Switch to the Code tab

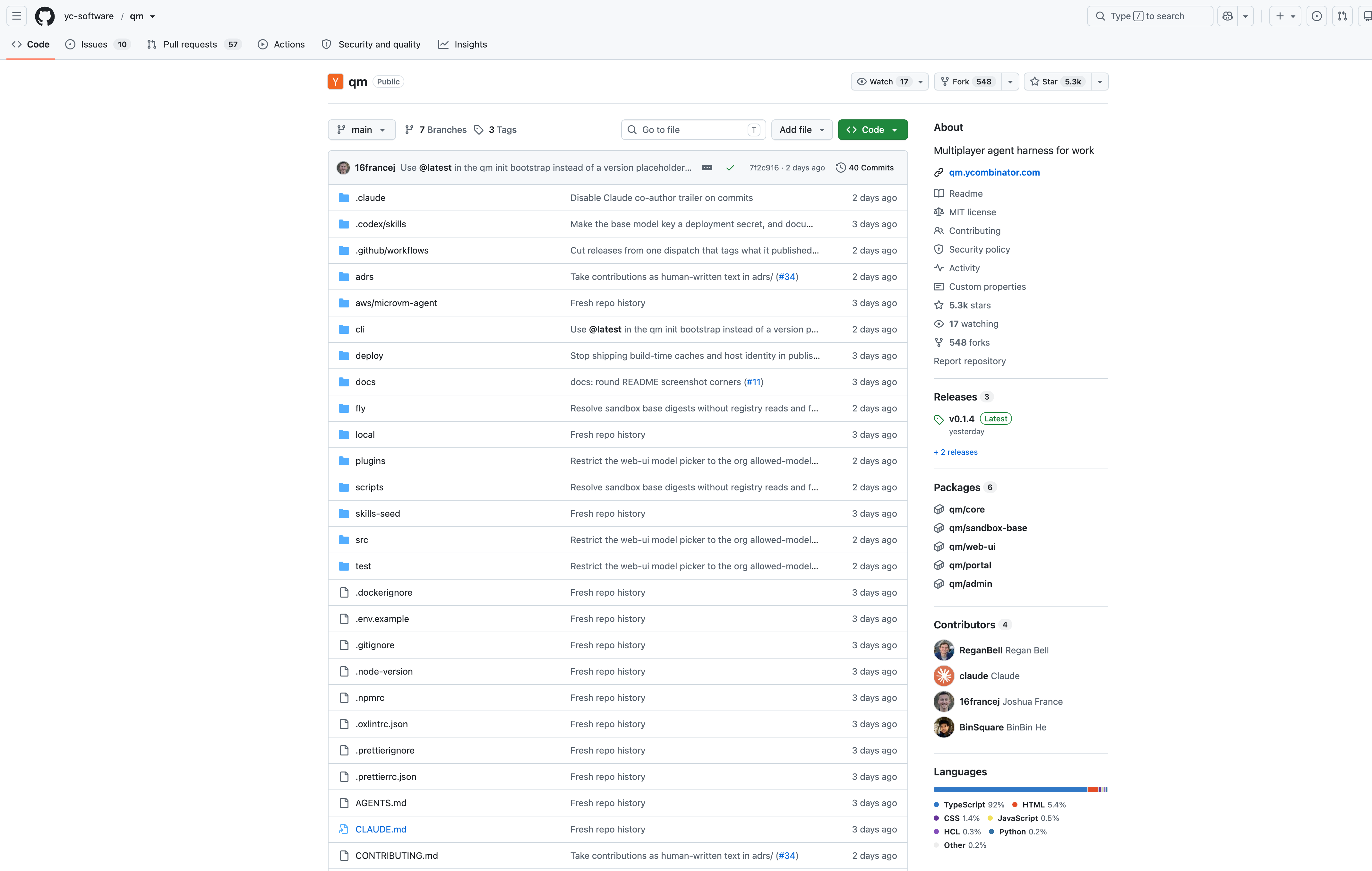(x=31, y=45)
